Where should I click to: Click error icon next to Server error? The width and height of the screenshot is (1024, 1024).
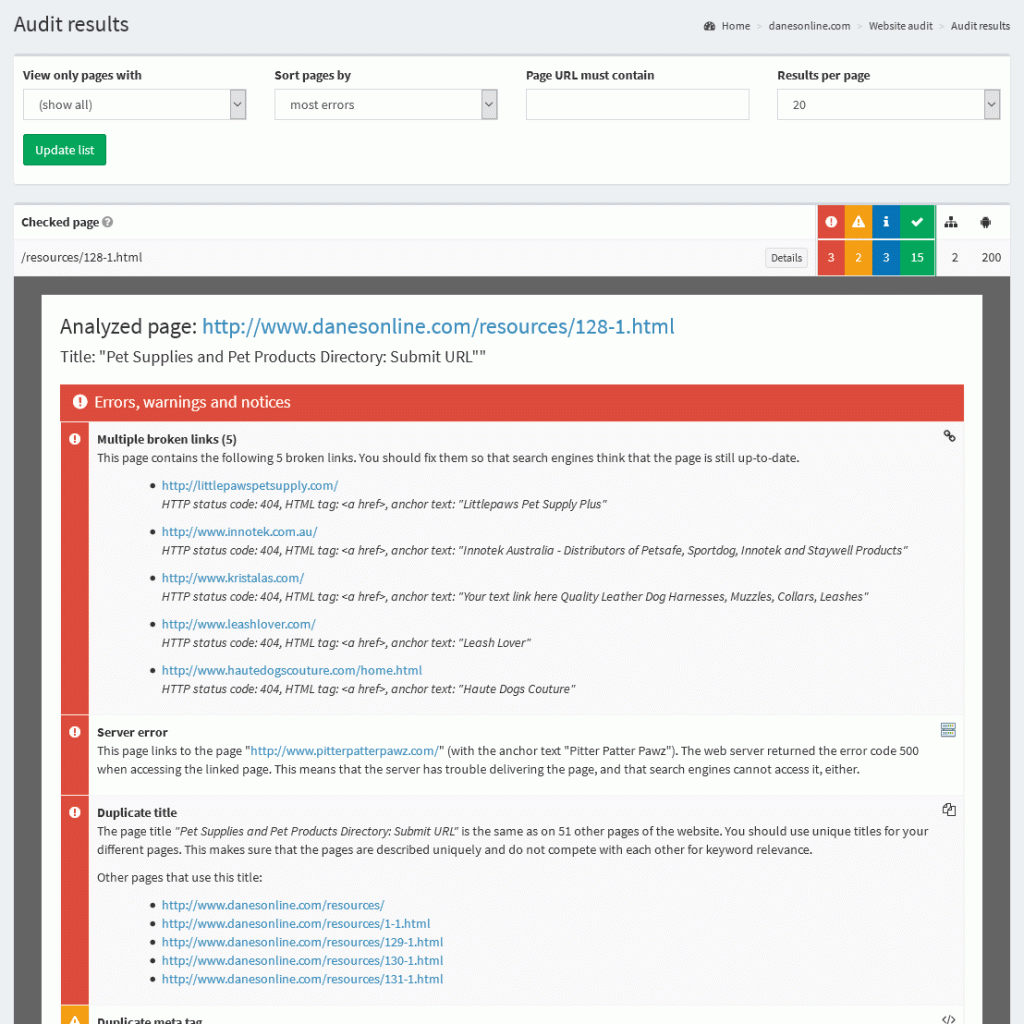point(75,732)
